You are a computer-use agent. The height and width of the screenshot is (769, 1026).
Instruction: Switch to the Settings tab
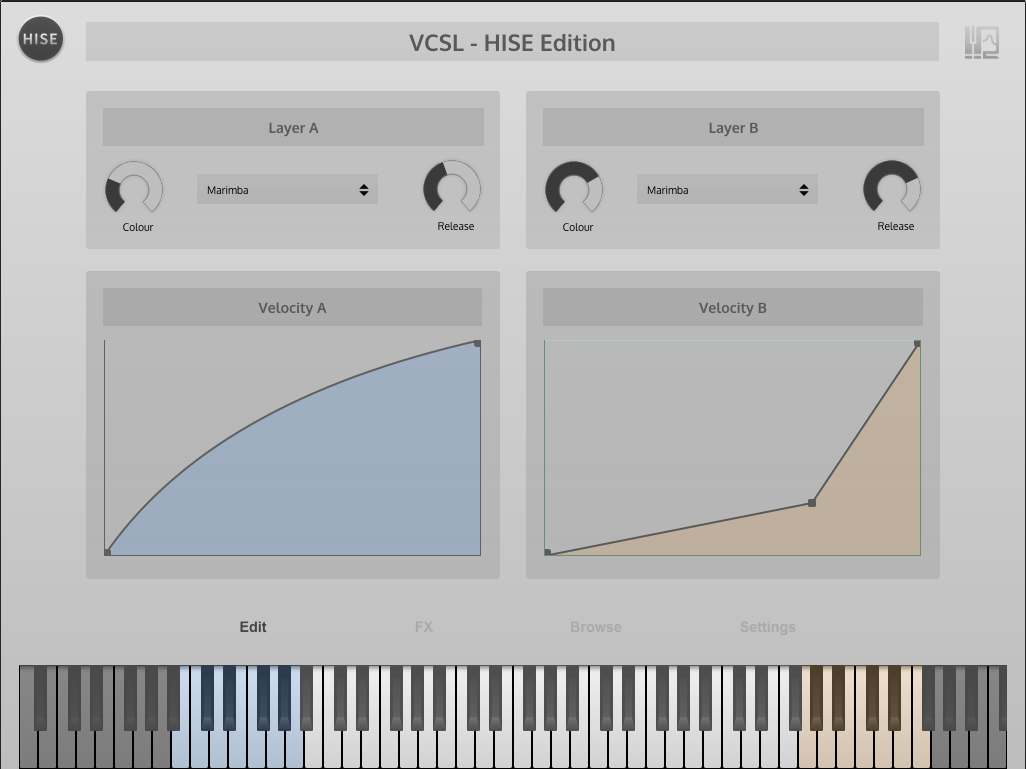point(768,627)
